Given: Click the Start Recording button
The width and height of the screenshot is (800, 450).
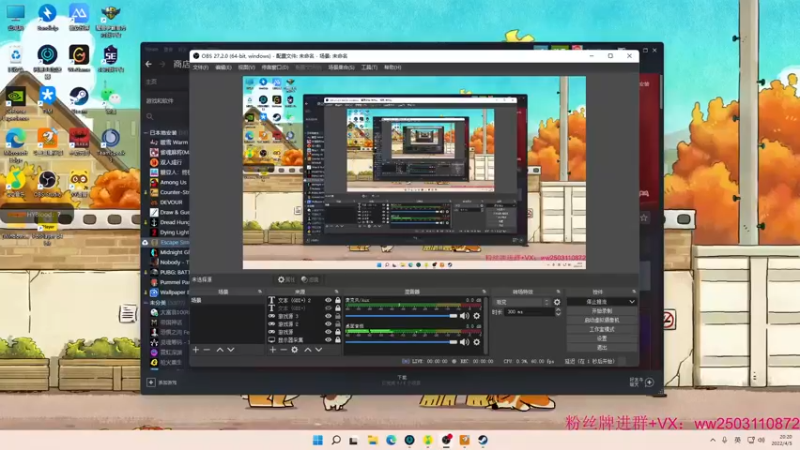Looking at the screenshot, I should (602, 311).
